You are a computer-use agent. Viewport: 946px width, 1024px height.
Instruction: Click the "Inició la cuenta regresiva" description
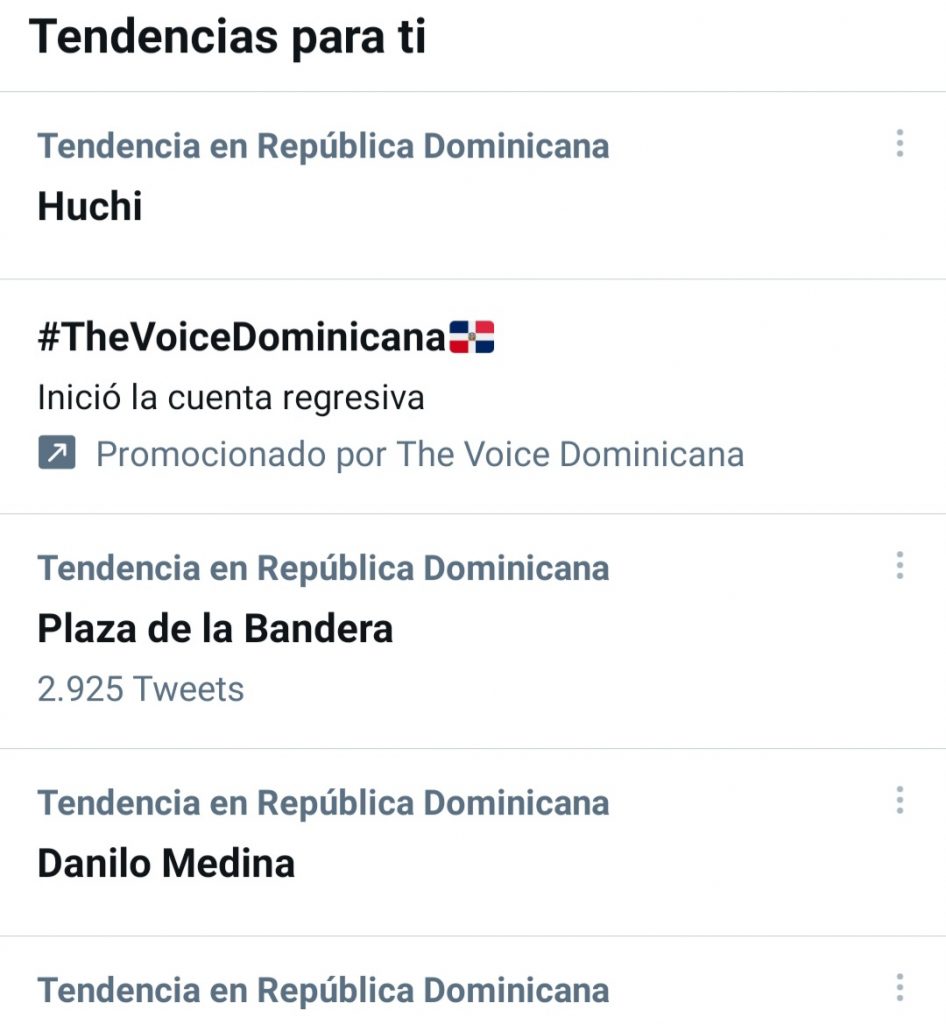(231, 398)
